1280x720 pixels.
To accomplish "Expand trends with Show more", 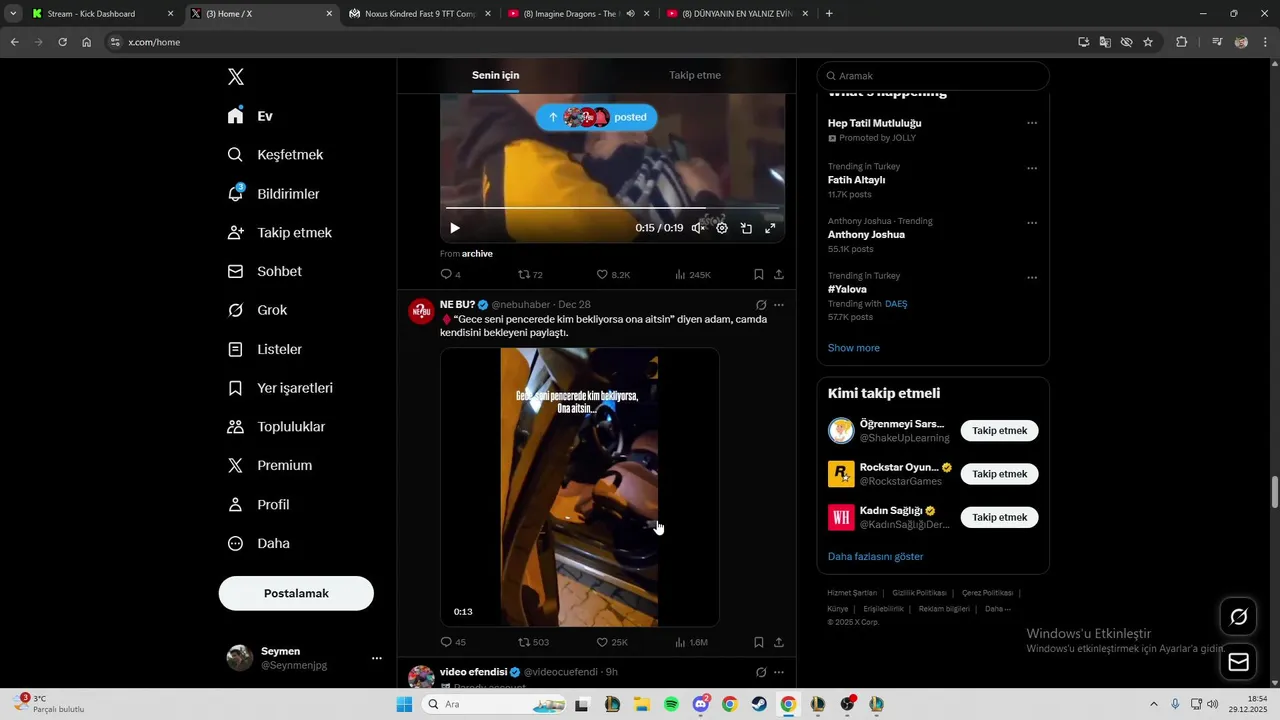I will (x=854, y=348).
